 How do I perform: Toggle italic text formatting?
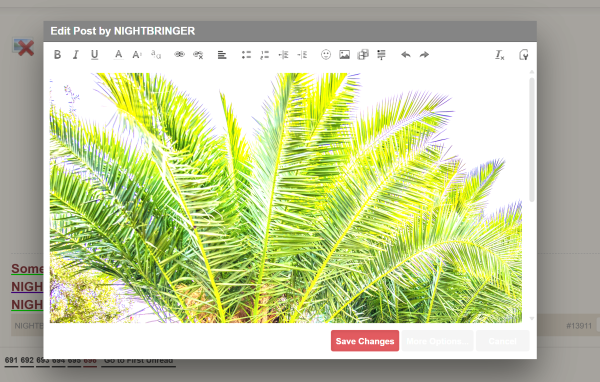[76, 55]
